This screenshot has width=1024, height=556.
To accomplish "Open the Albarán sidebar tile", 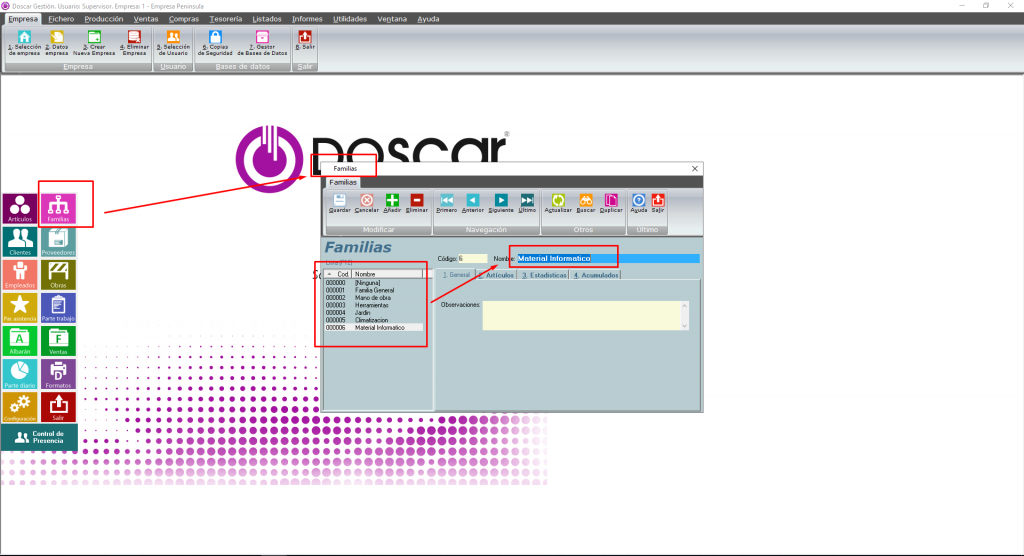I will (x=20, y=341).
